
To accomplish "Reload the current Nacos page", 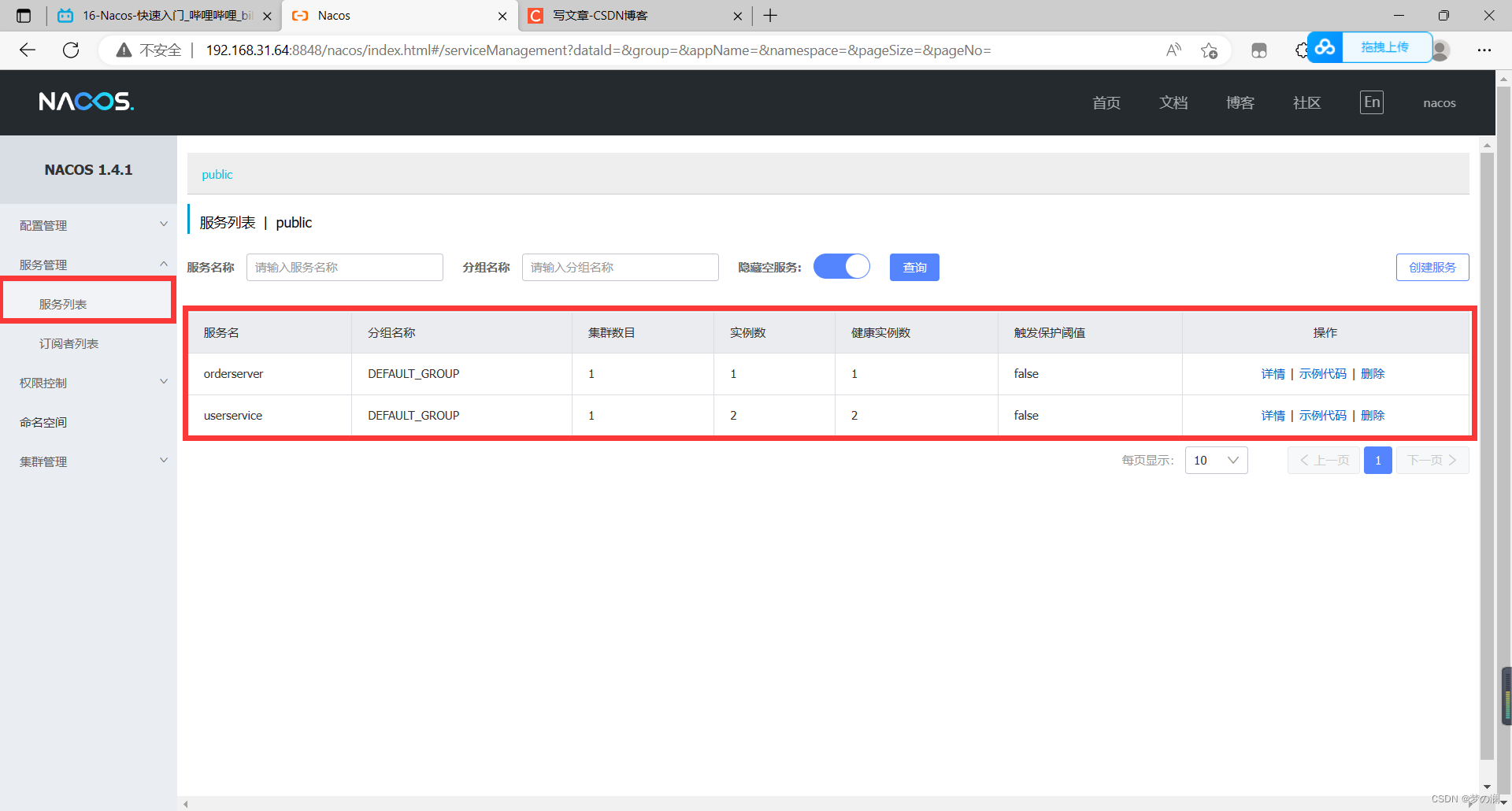I will tap(71, 50).
